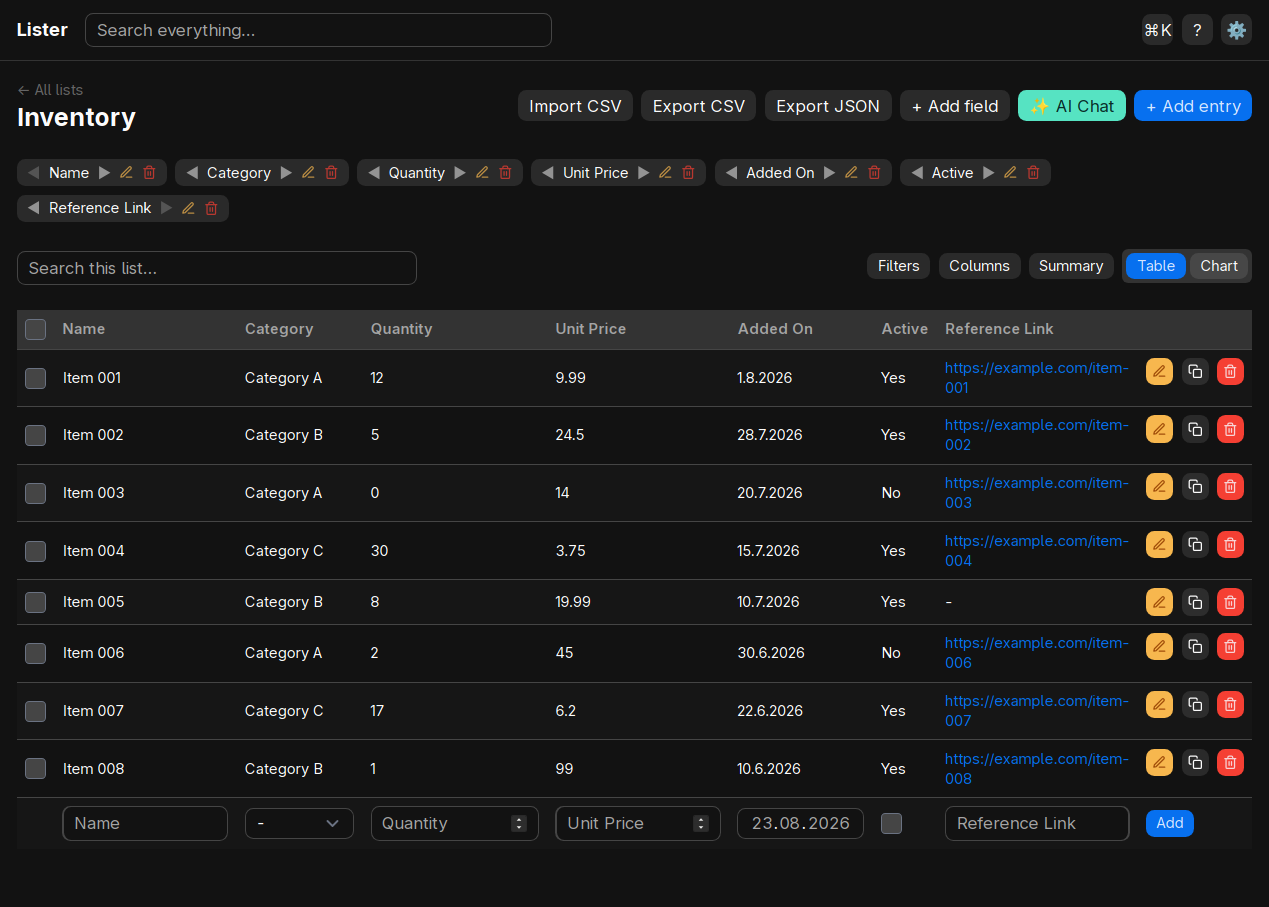Open the Summary panel
The height and width of the screenshot is (907, 1269).
[x=1071, y=266]
